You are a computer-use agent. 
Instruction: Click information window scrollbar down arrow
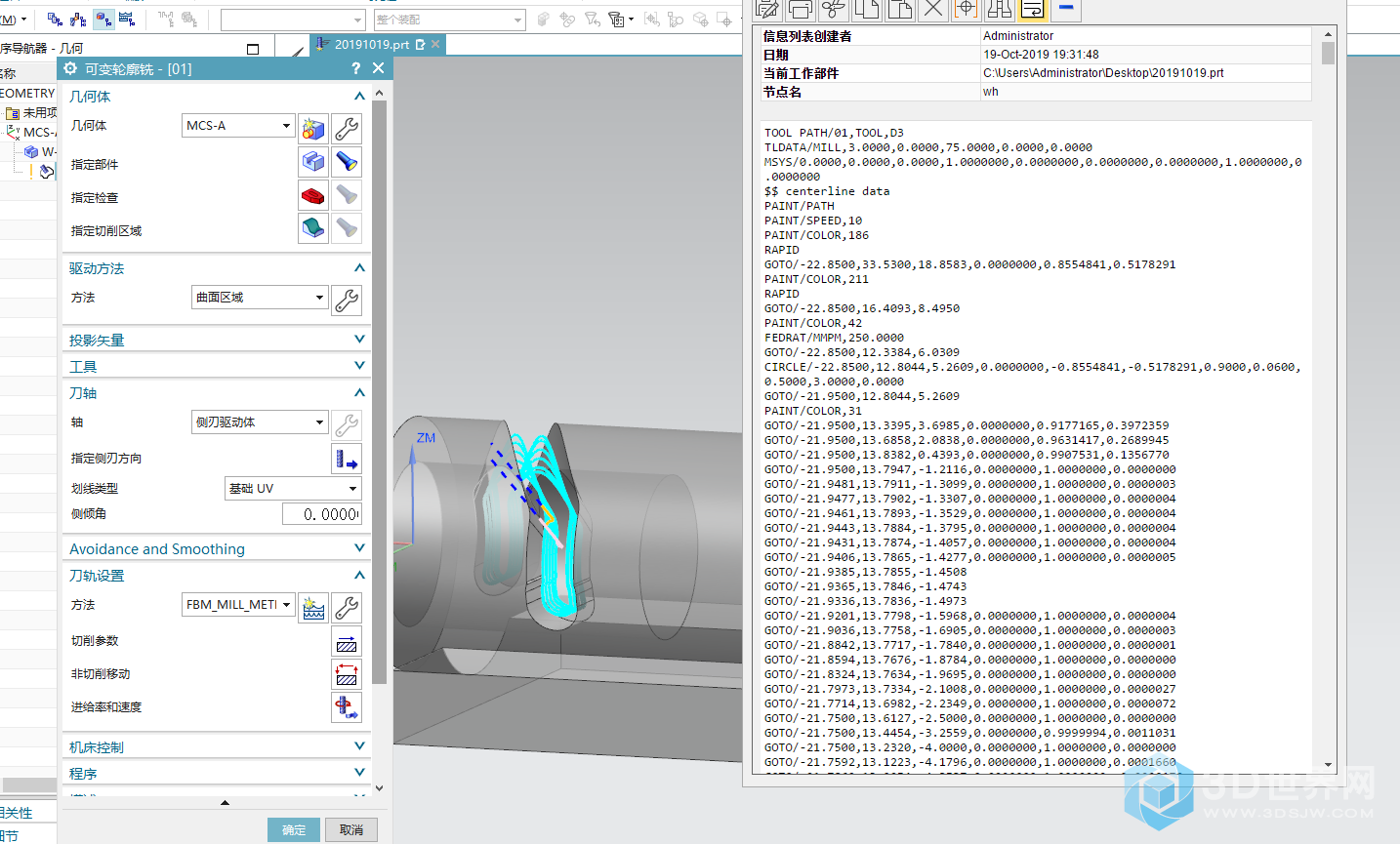pos(1328,765)
